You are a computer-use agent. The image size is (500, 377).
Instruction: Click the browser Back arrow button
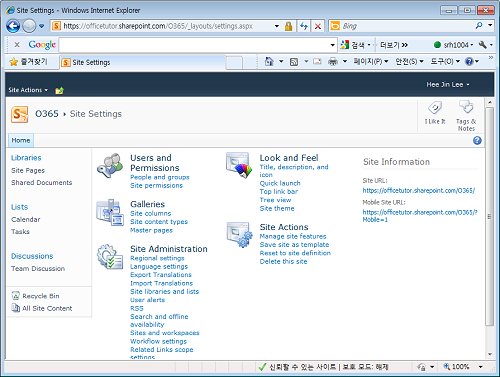click(13, 26)
